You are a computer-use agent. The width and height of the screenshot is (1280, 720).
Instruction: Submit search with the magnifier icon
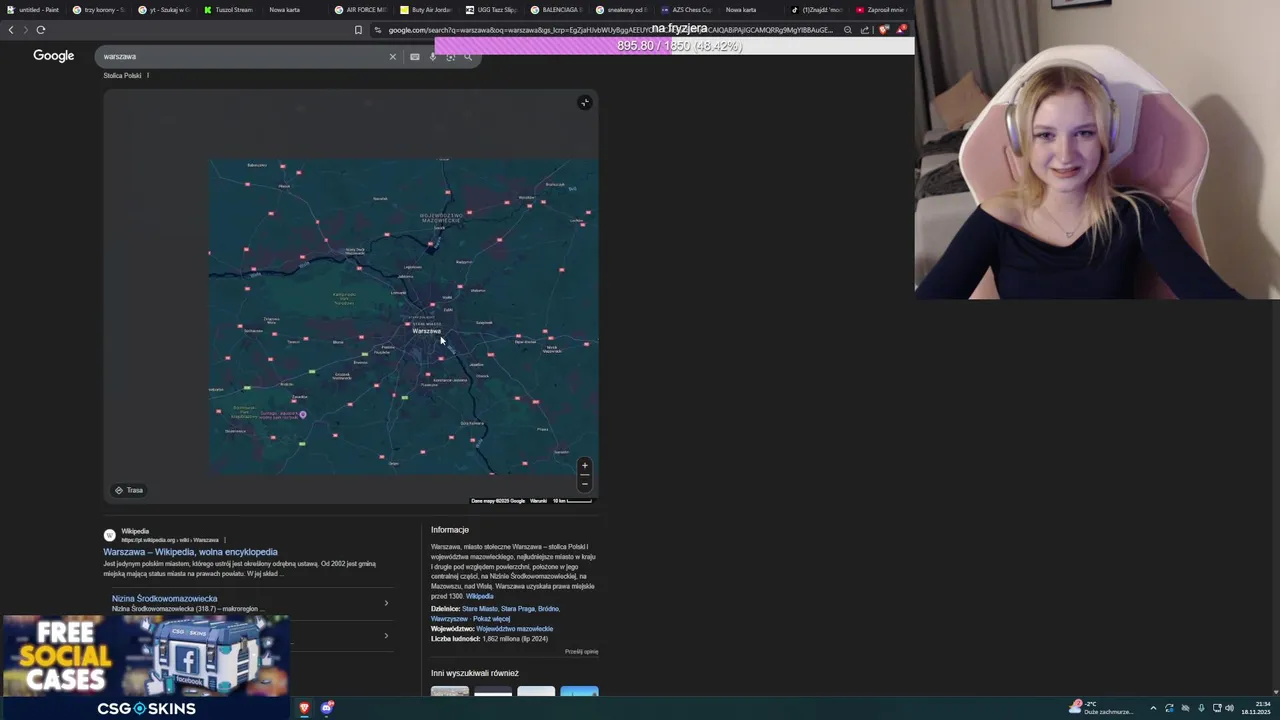coord(468,57)
